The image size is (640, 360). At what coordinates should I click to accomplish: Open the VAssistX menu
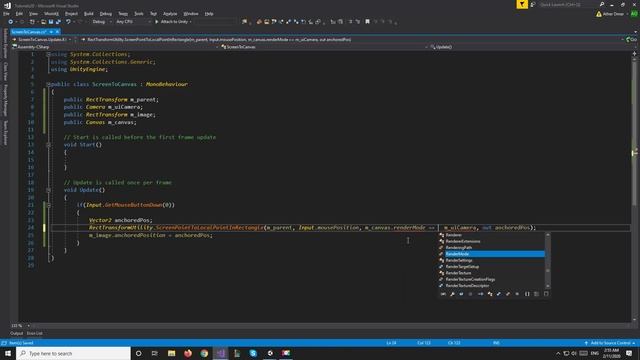tap(51, 14)
